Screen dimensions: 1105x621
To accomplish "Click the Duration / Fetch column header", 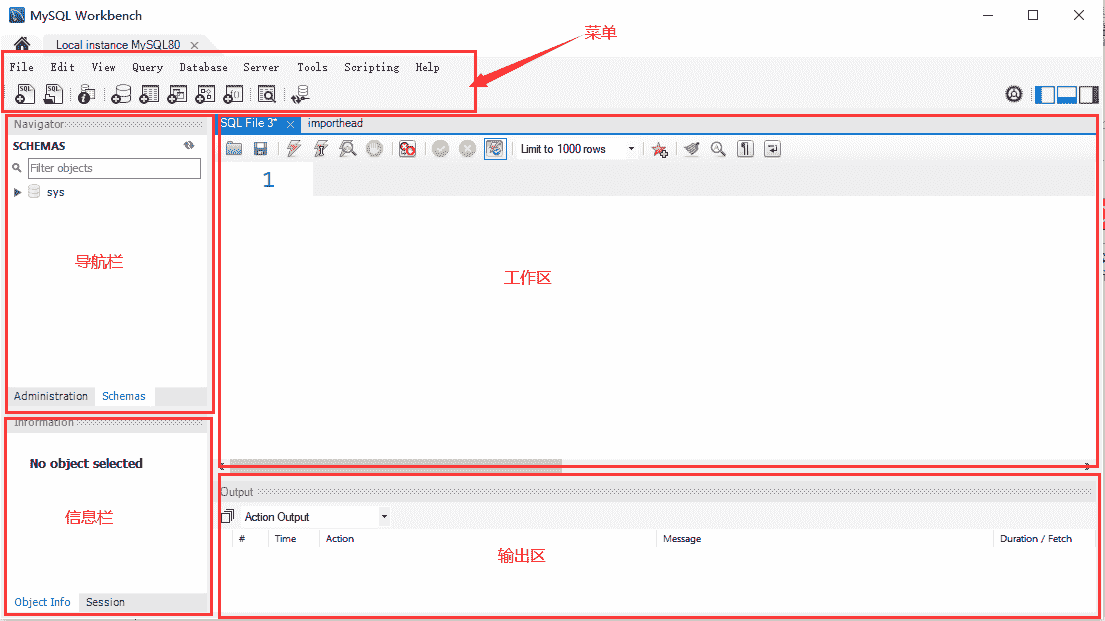I will pos(1035,539).
